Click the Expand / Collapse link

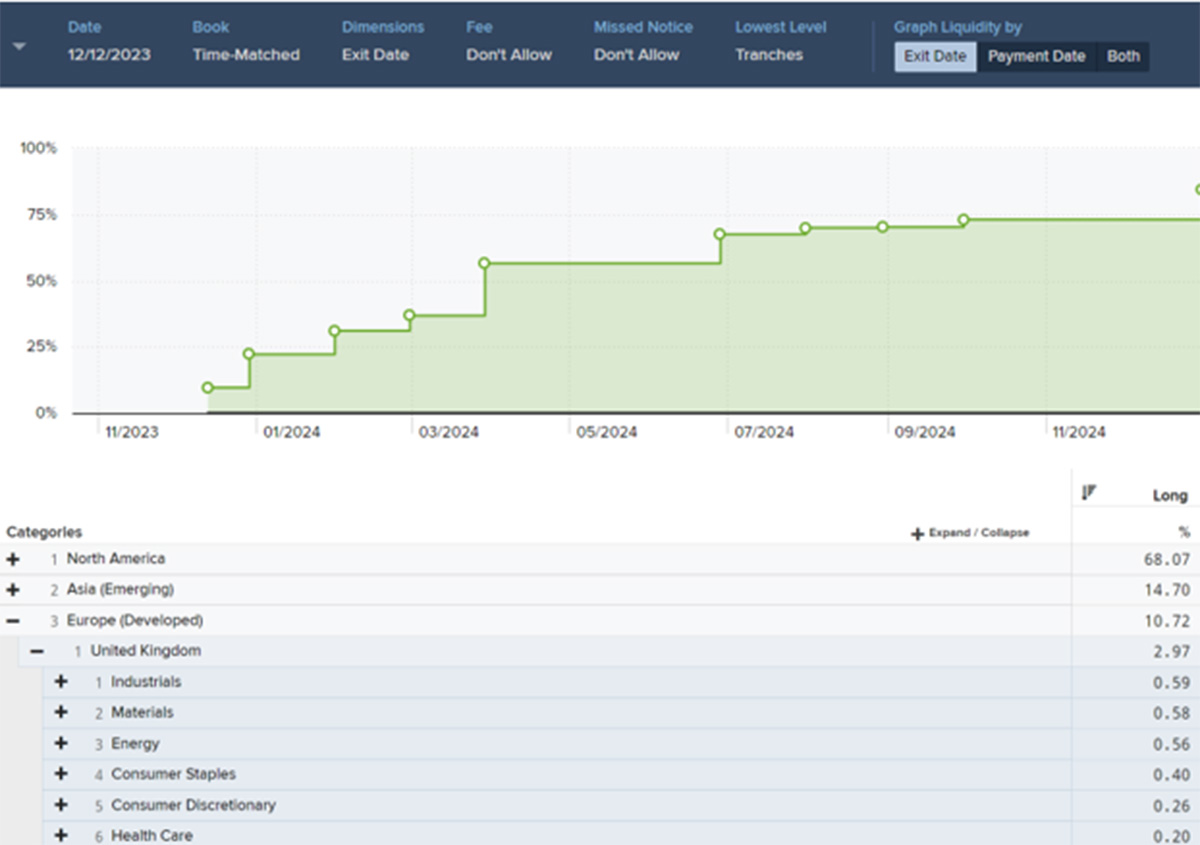978,533
